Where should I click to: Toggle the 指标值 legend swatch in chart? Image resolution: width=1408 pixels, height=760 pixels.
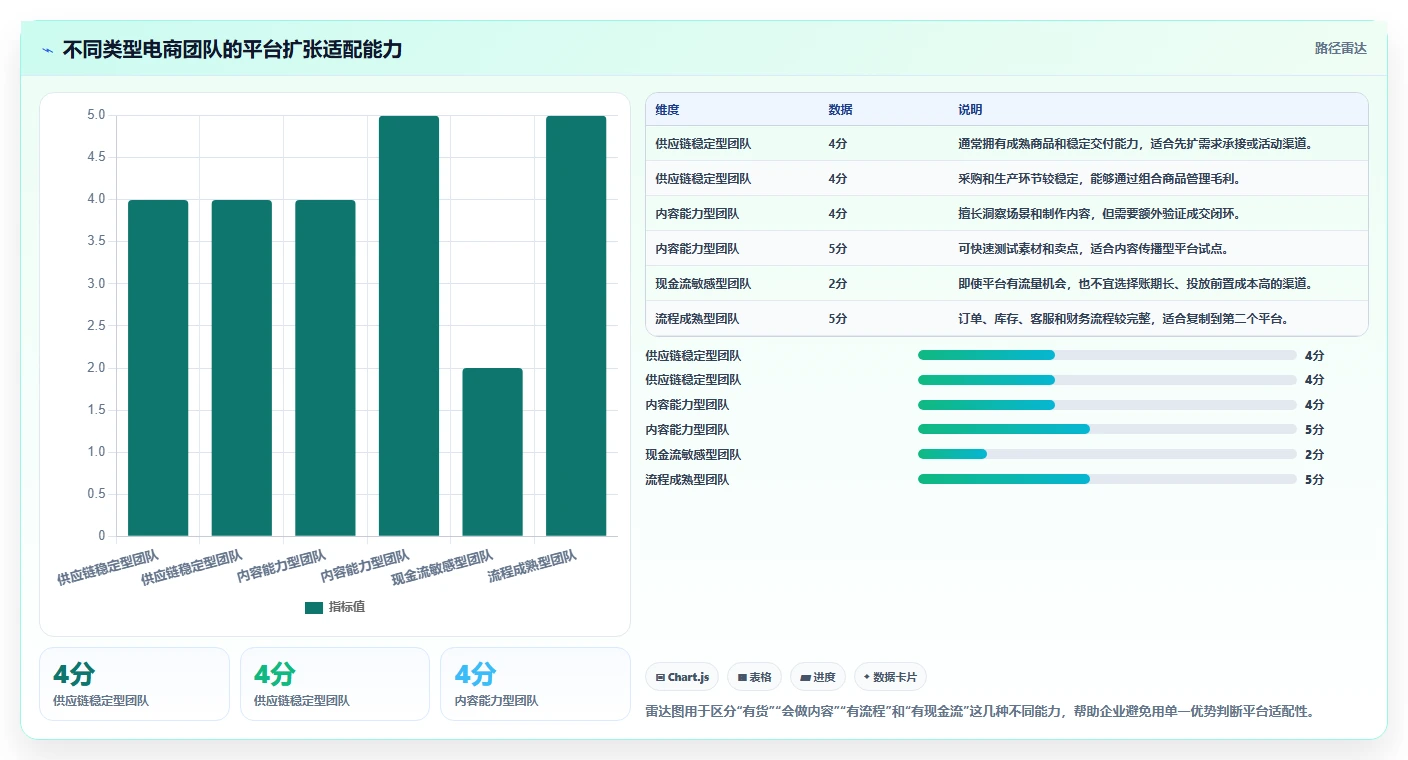pos(314,607)
